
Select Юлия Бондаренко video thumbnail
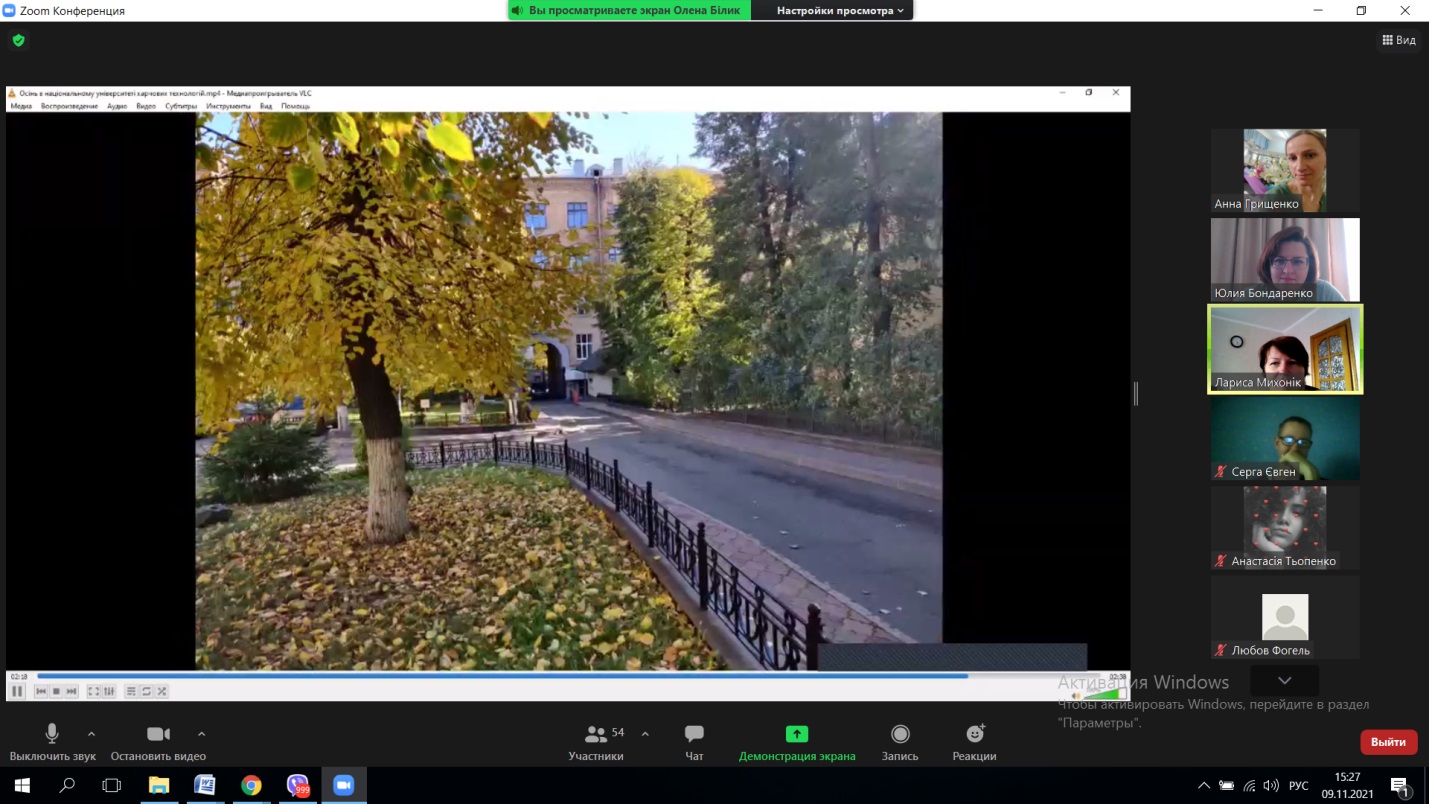pyautogui.click(x=1285, y=260)
